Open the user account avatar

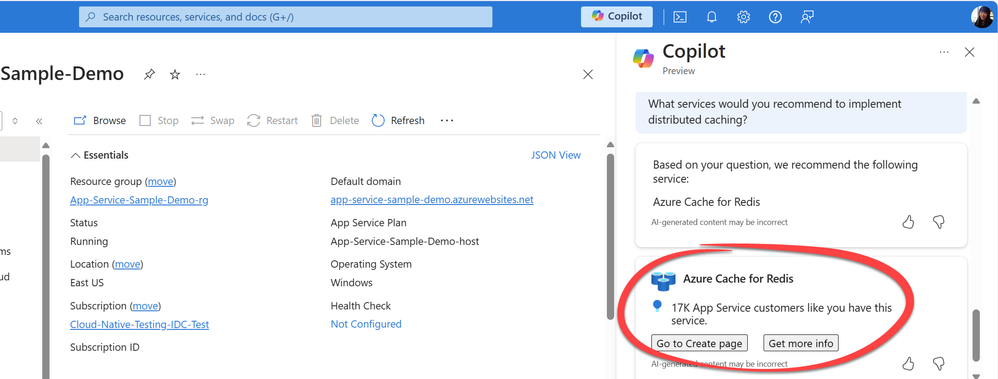pyautogui.click(x=981, y=17)
